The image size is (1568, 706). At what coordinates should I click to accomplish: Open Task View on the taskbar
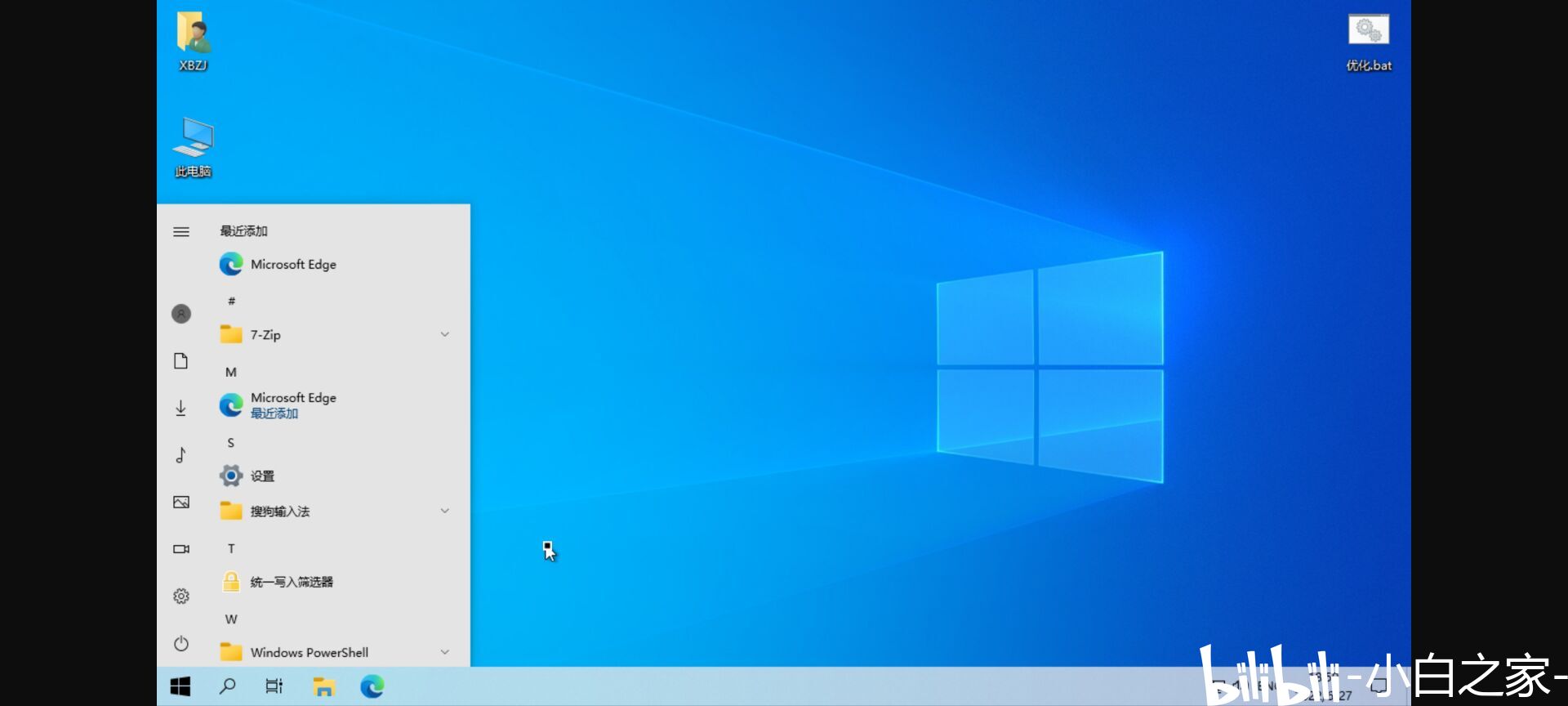274,686
